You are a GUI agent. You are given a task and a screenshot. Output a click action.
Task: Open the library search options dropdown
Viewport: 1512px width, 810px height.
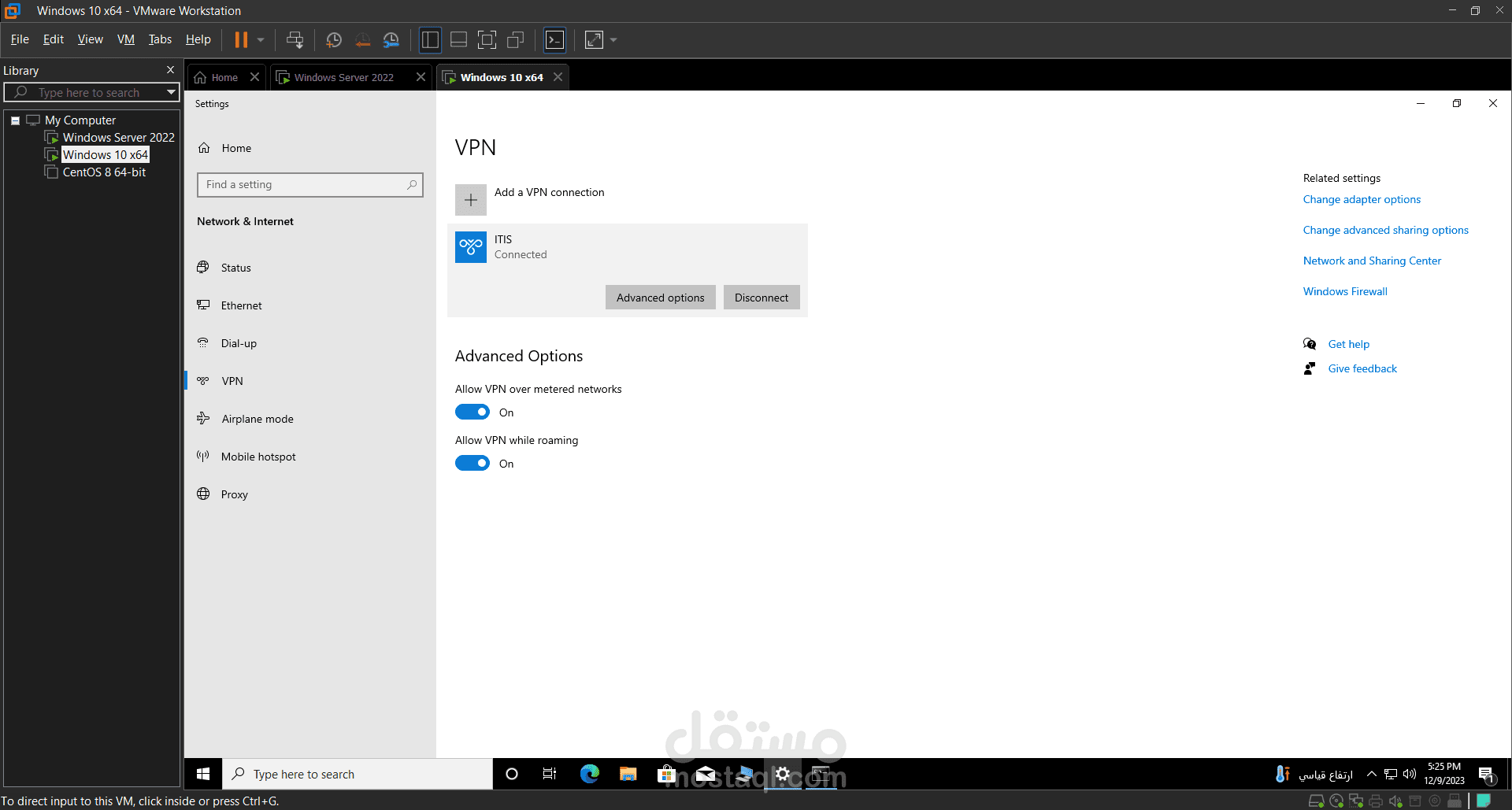[x=171, y=92]
